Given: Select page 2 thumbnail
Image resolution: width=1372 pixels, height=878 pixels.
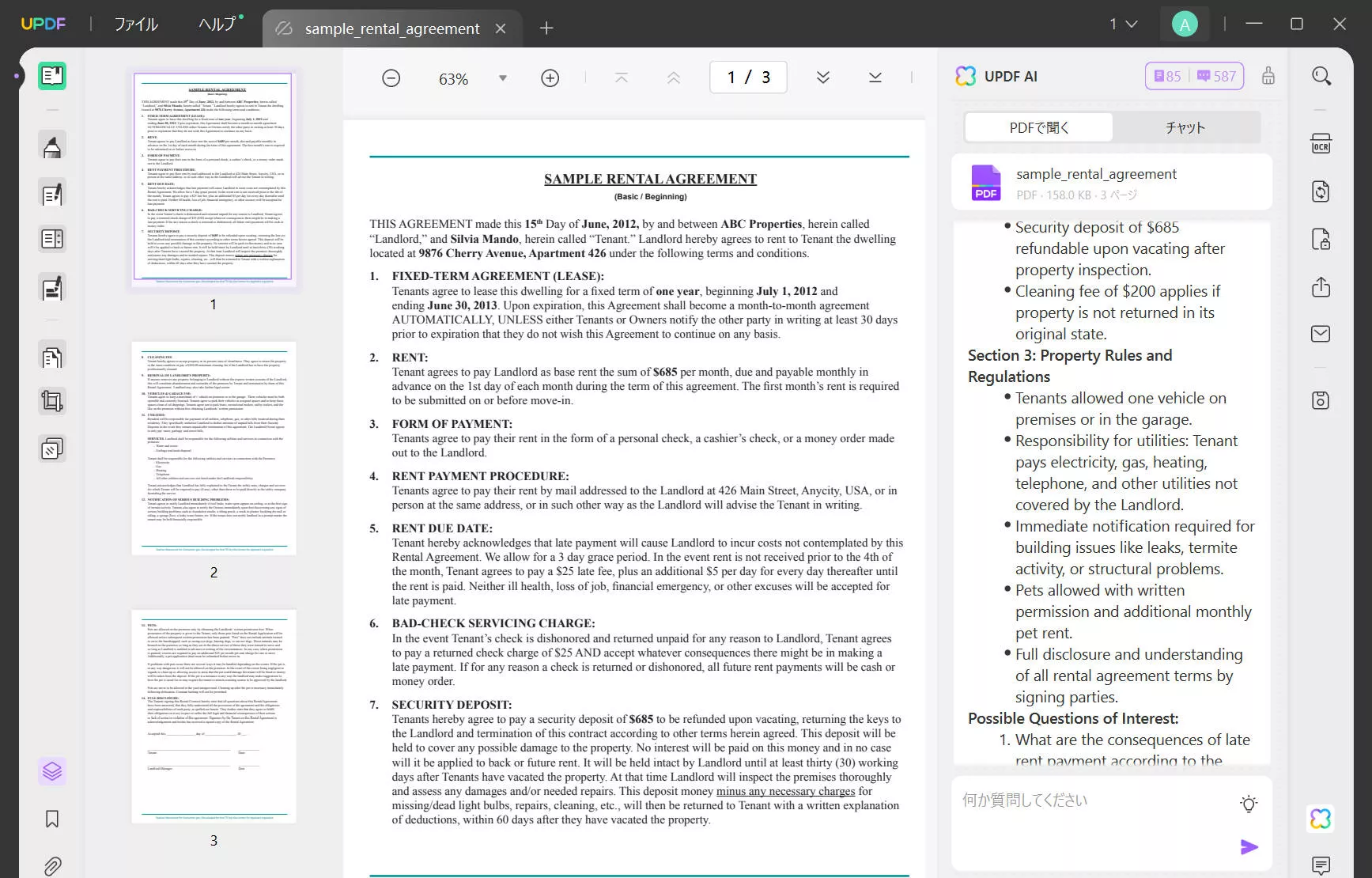Looking at the screenshot, I should [x=214, y=448].
